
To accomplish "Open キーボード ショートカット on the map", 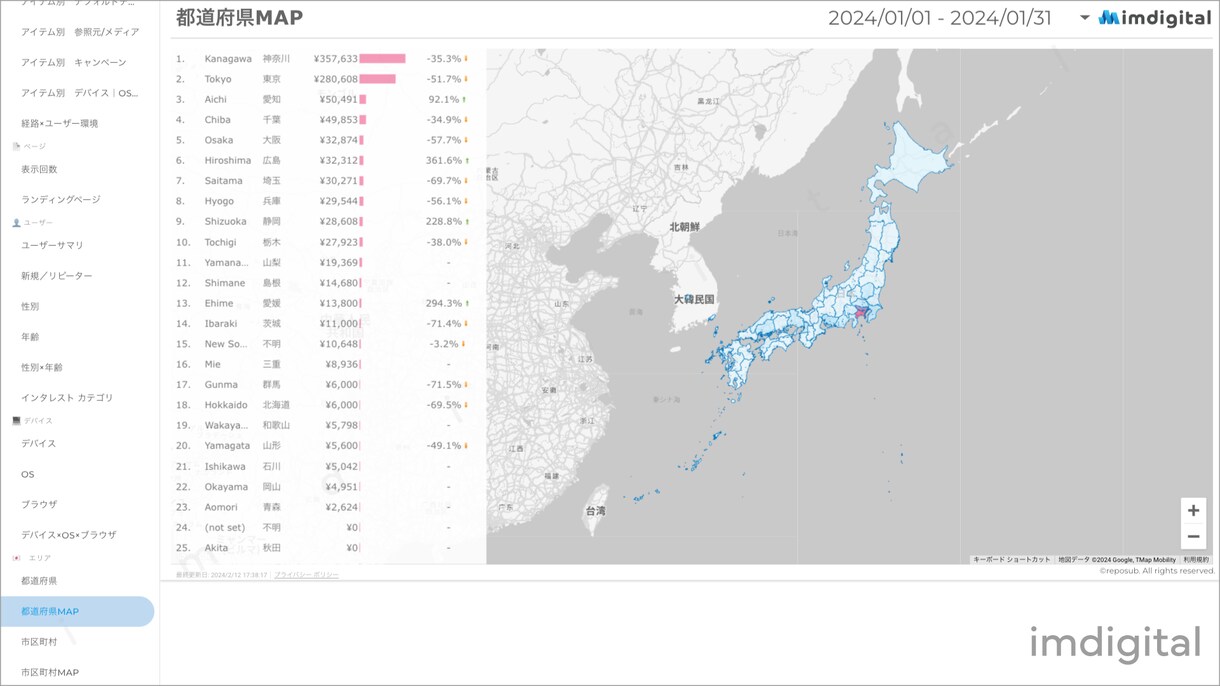I will tap(1012, 560).
